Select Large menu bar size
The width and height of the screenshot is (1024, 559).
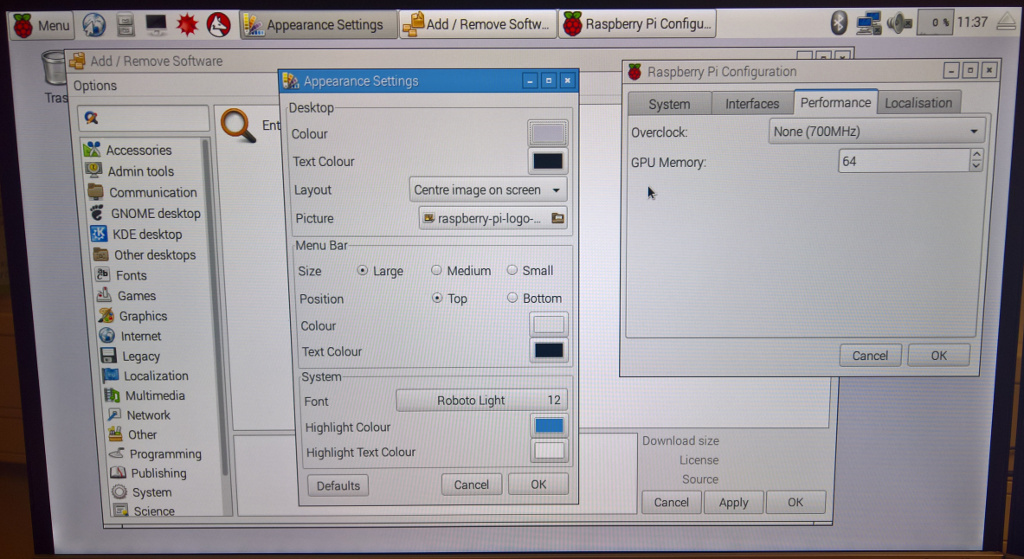coord(362,270)
